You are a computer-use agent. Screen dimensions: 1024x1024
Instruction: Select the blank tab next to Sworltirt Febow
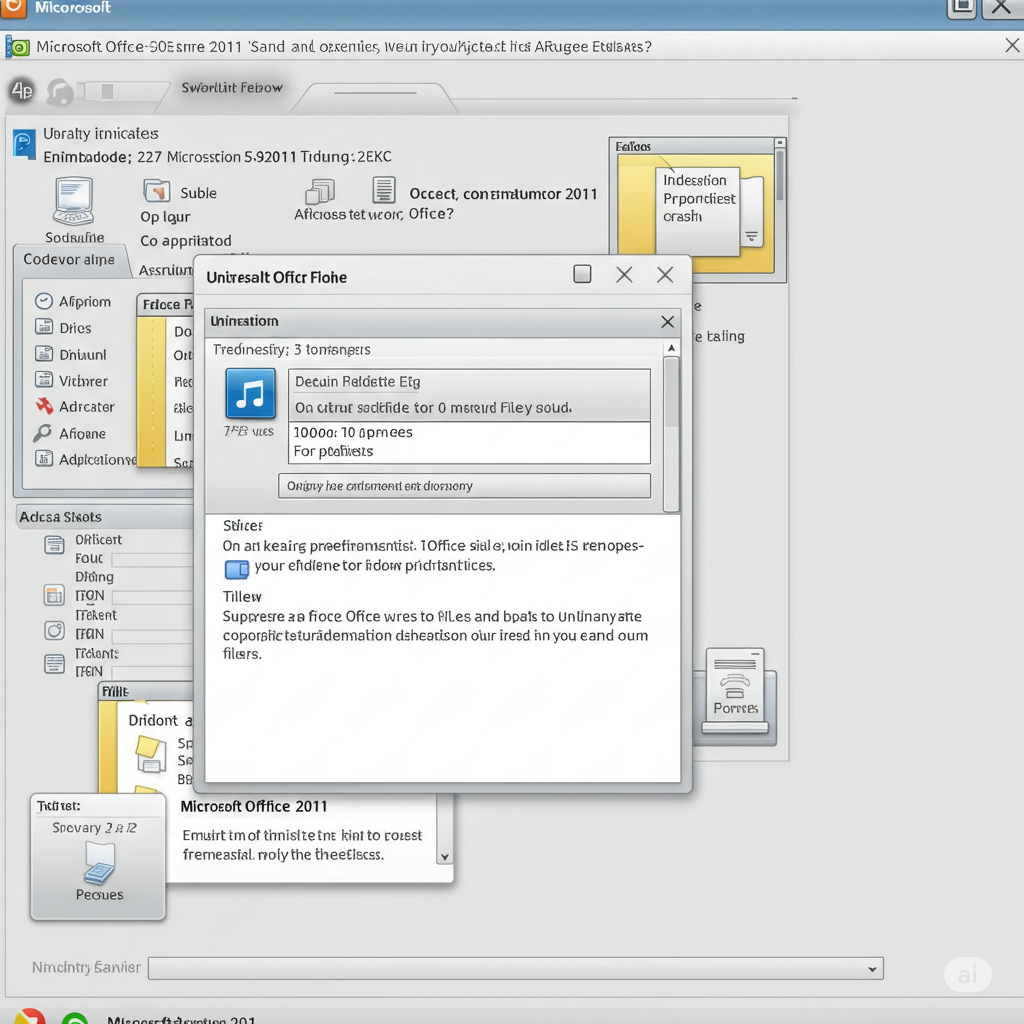[x=375, y=98]
